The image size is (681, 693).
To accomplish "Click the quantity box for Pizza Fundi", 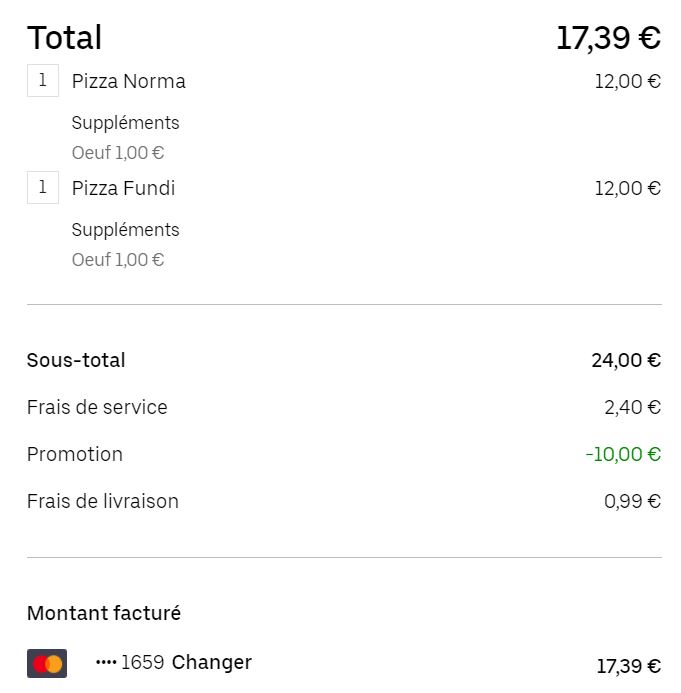I will coord(43,187).
